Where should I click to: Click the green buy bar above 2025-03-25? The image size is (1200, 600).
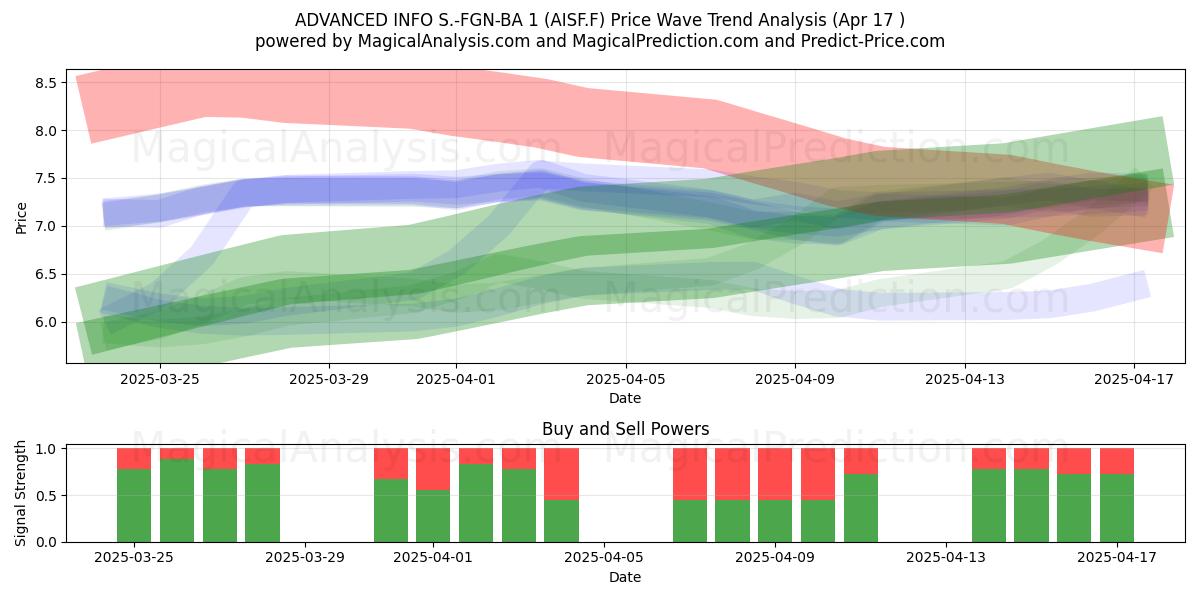pos(134,505)
